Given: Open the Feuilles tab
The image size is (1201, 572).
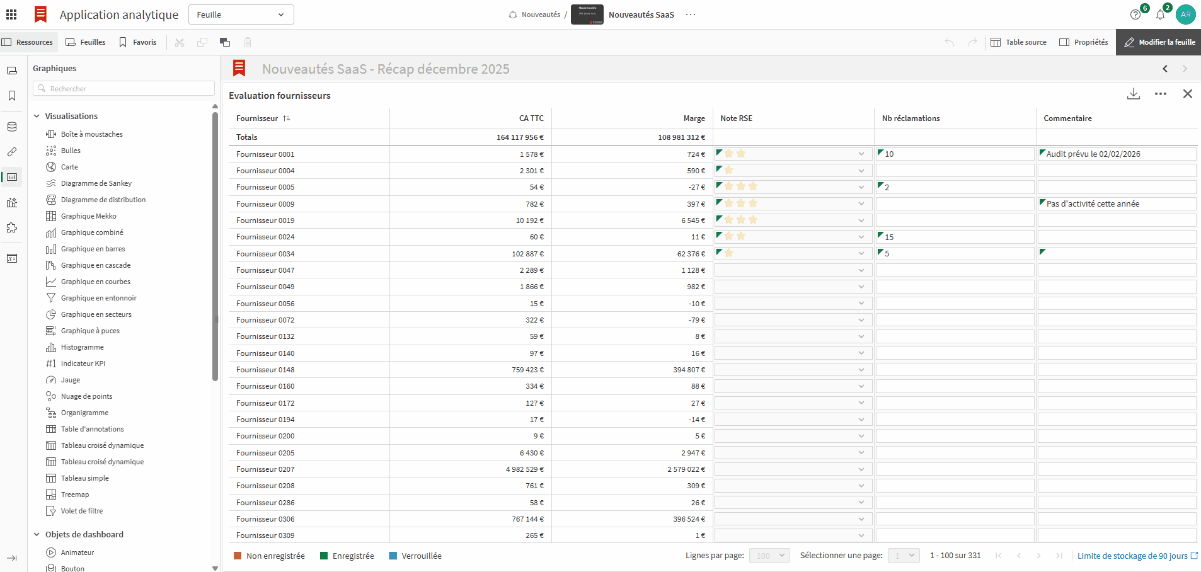Looking at the screenshot, I should (x=85, y=43).
